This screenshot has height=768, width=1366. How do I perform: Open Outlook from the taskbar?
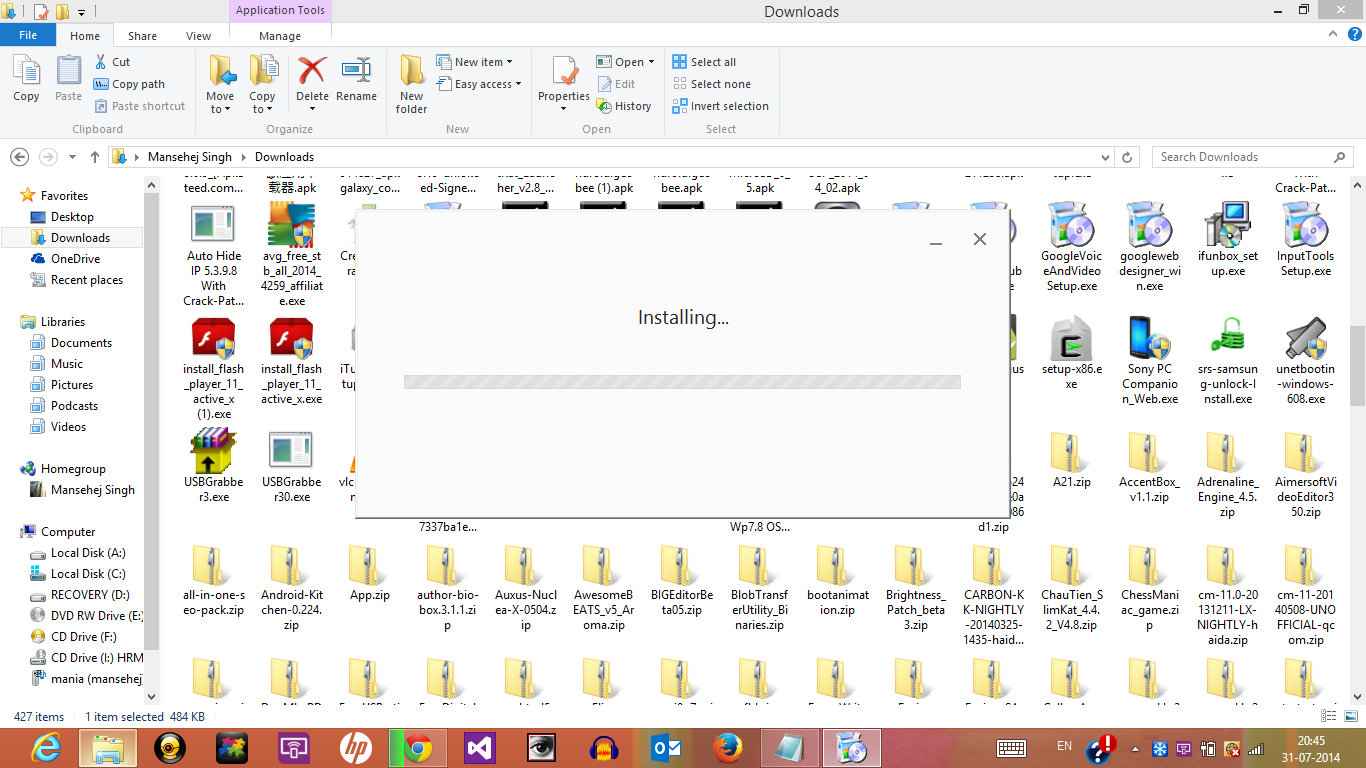[x=666, y=748]
